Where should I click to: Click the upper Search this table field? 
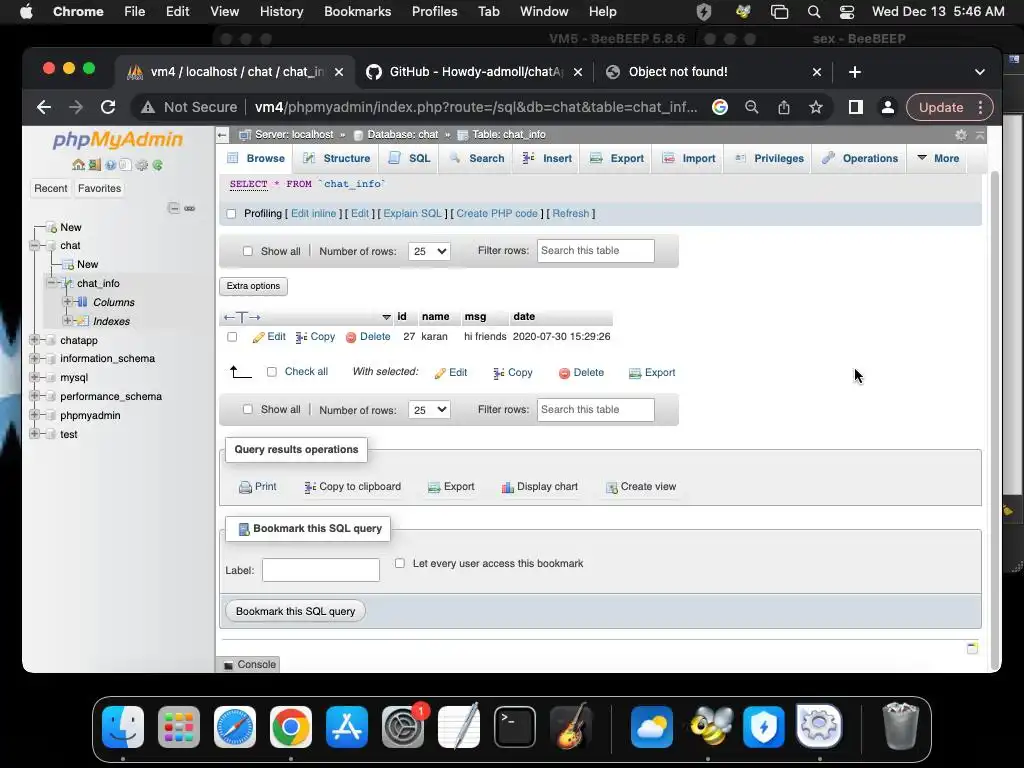point(596,251)
